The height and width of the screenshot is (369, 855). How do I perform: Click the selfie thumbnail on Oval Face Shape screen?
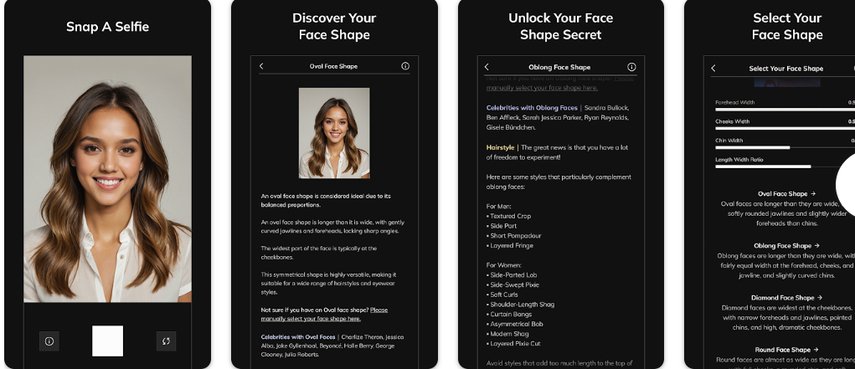[x=334, y=133]
